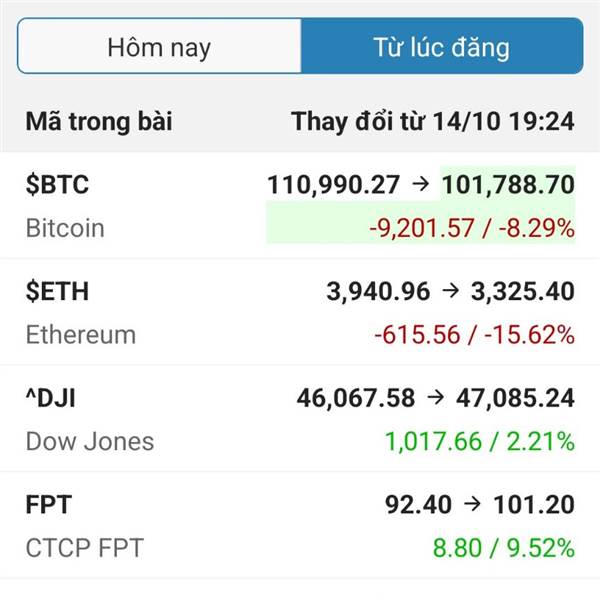The height and width of the screenshot is (600, 600).
Task: Click the arrow between Bitcoin prices
Action: (x=421, y=185)
